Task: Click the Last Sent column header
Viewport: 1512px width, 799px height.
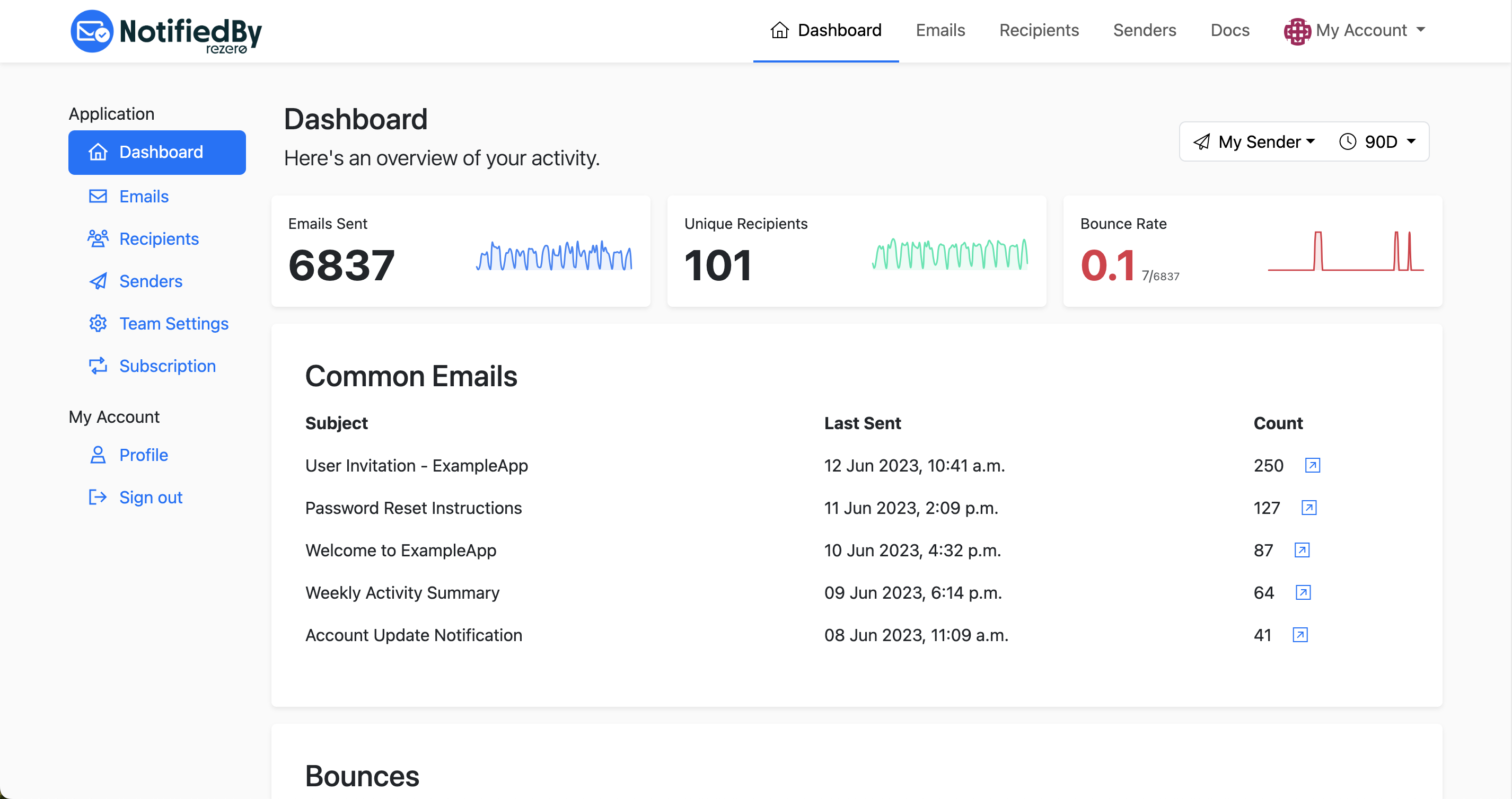Action: click(862, 423)
